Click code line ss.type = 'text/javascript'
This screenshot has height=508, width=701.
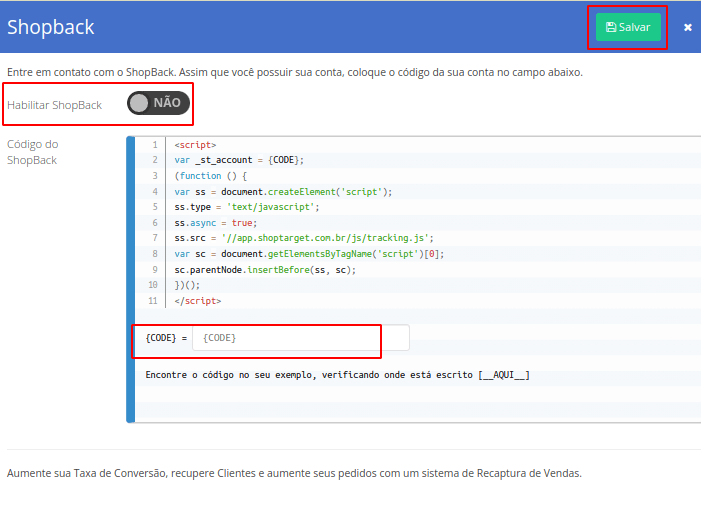(247, 207)
